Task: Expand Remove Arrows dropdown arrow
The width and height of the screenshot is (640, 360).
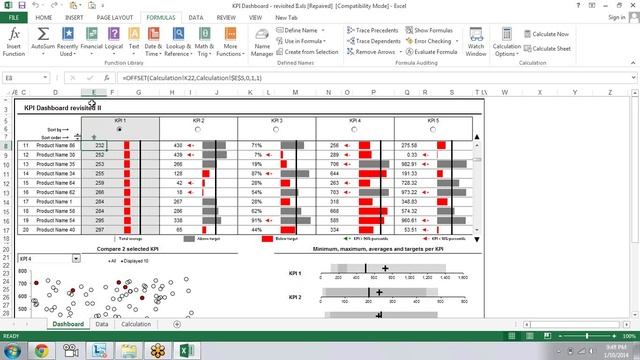Action: 400,52
